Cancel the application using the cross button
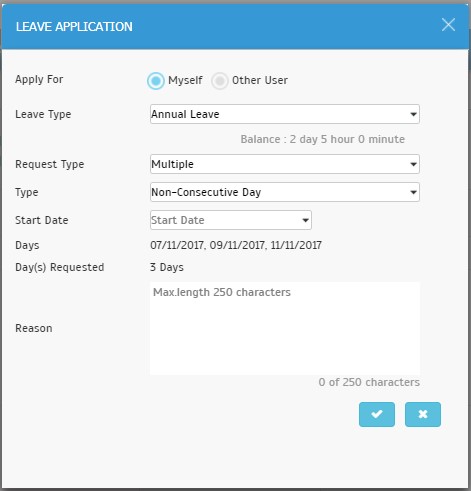 pyautogui.click(x=423, y=414)
